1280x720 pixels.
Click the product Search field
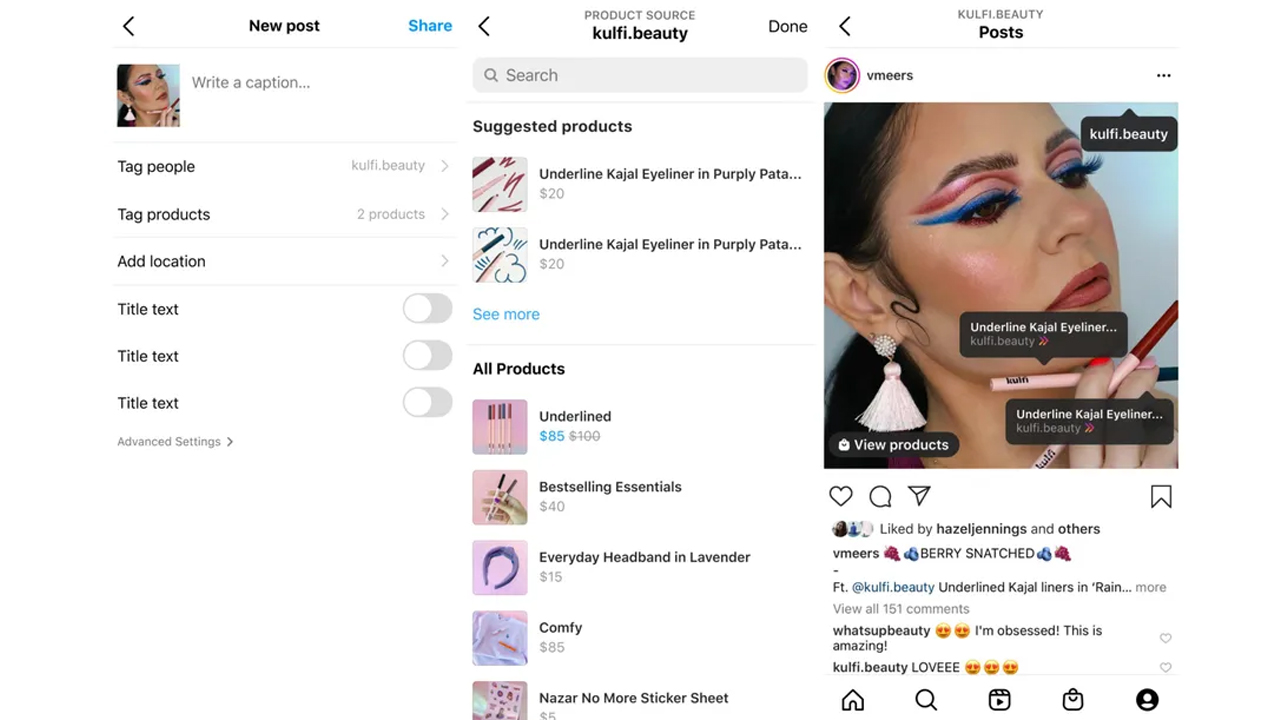click(640, 75)
